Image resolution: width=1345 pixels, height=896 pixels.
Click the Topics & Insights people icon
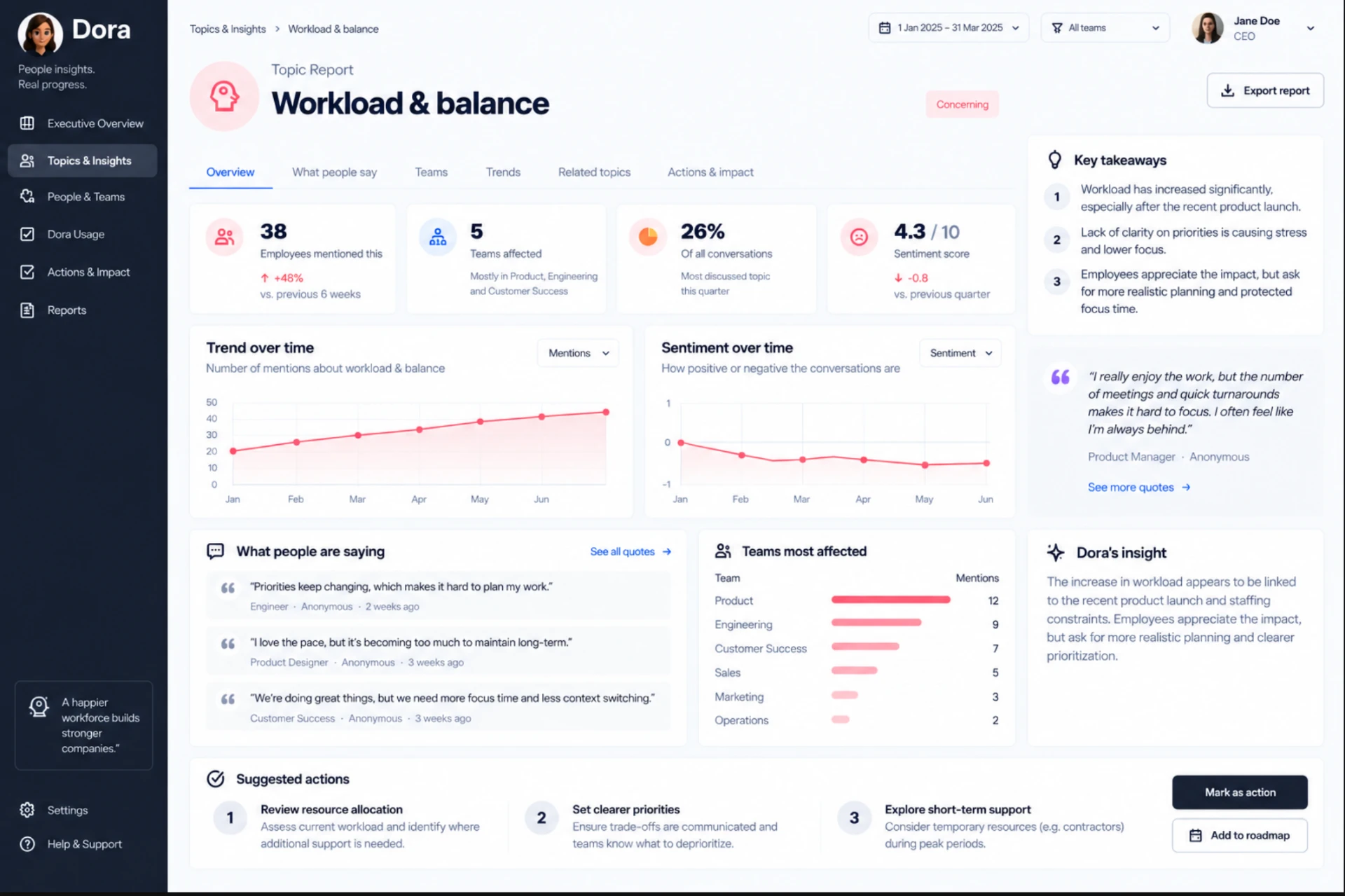pos(27,160)
